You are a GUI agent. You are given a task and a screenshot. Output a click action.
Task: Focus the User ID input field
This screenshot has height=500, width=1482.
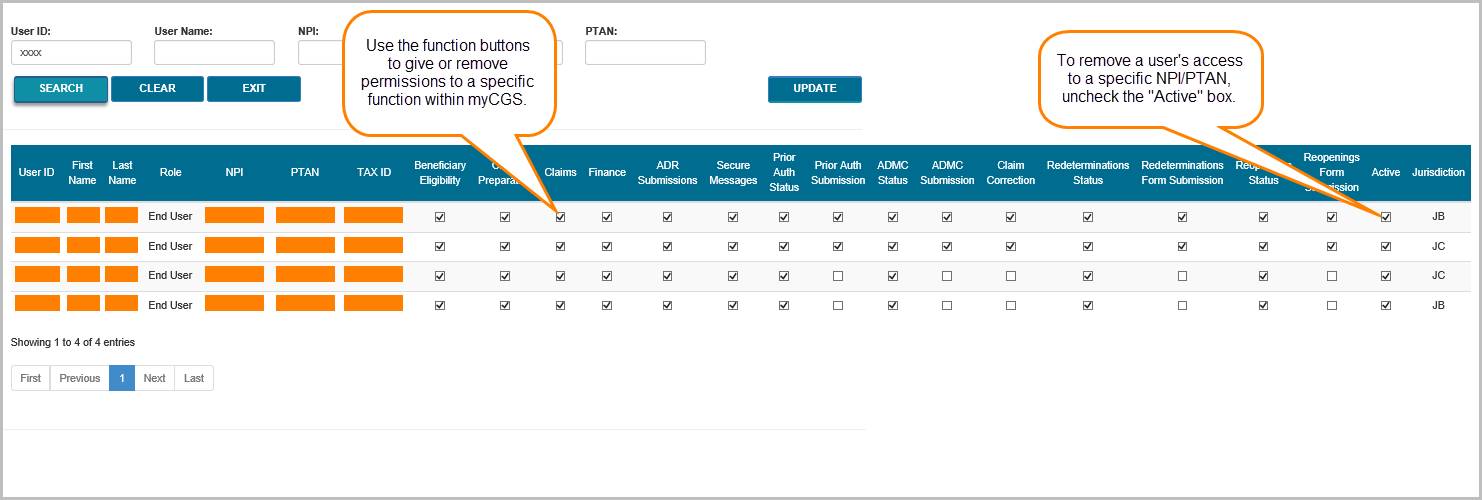71,53
